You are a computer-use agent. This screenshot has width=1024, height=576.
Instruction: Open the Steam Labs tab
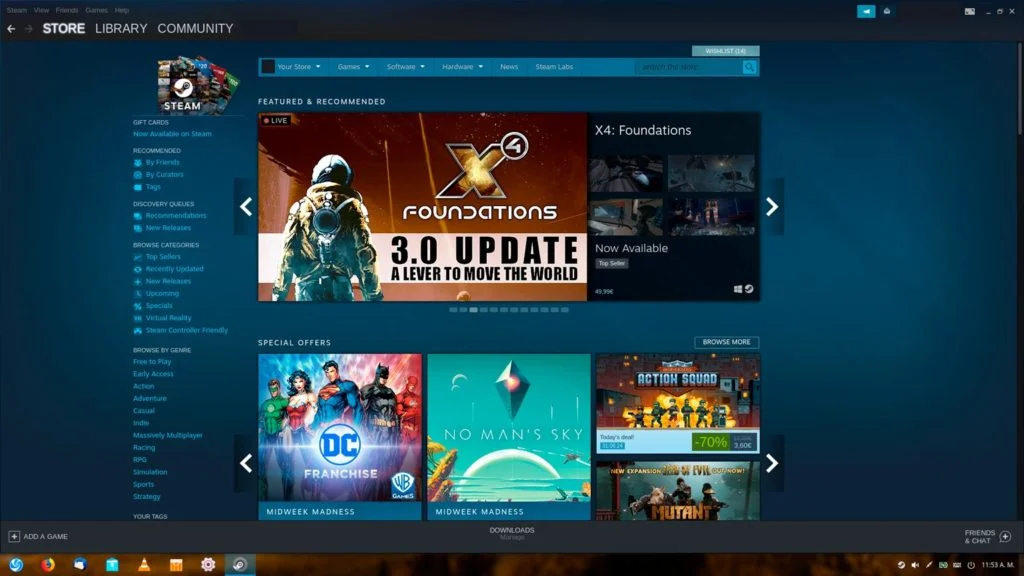coord(554,67)
